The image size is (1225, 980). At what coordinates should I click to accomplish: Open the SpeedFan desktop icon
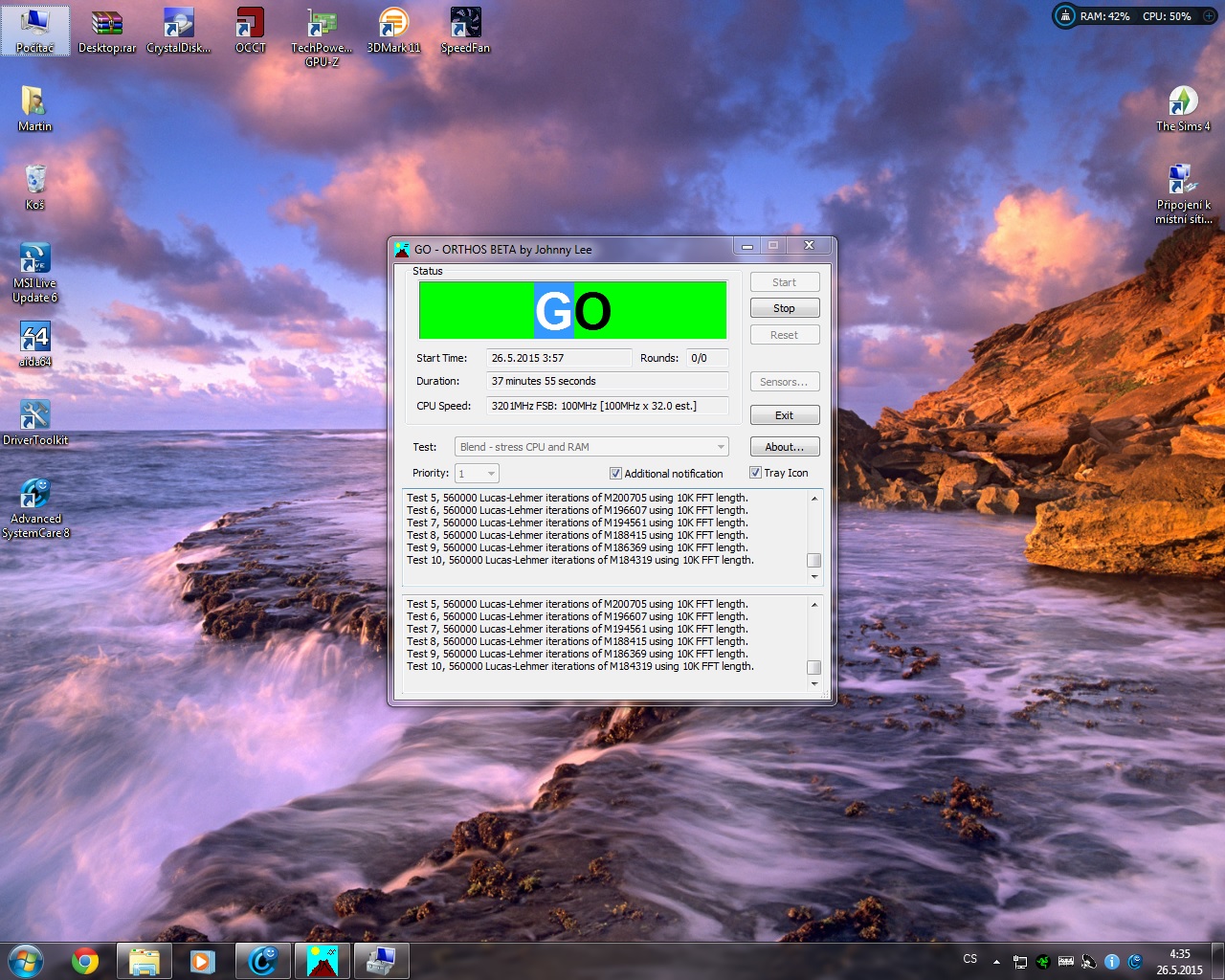(x=465, y=29)
